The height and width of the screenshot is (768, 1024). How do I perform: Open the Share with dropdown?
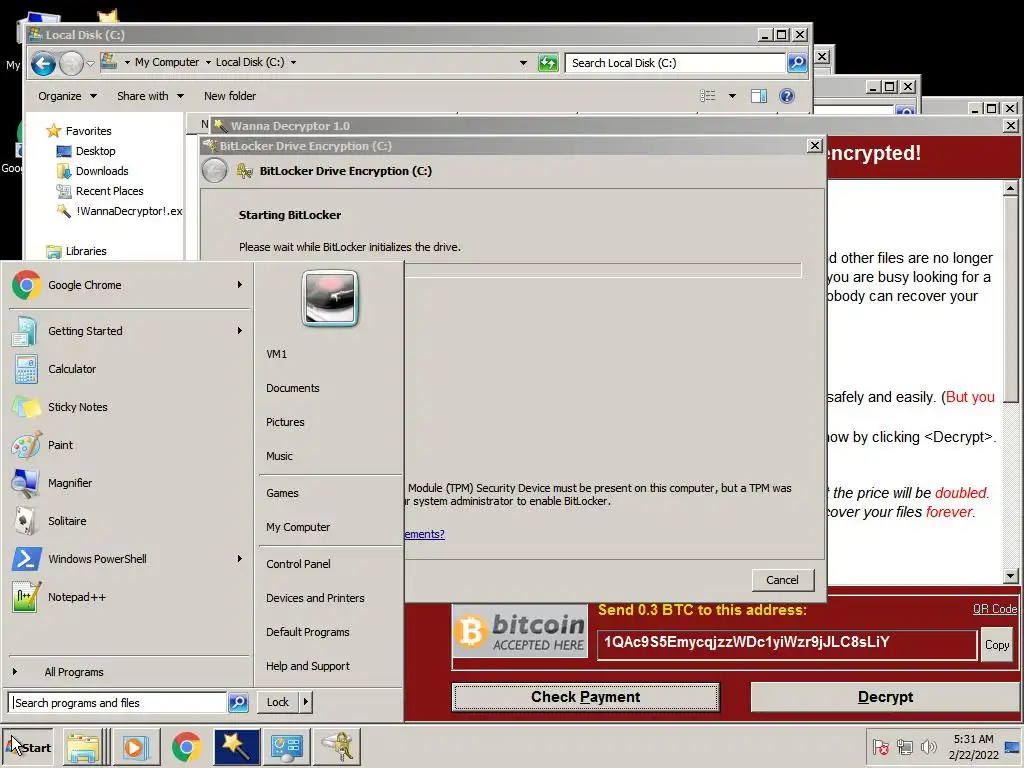(150, 96)
